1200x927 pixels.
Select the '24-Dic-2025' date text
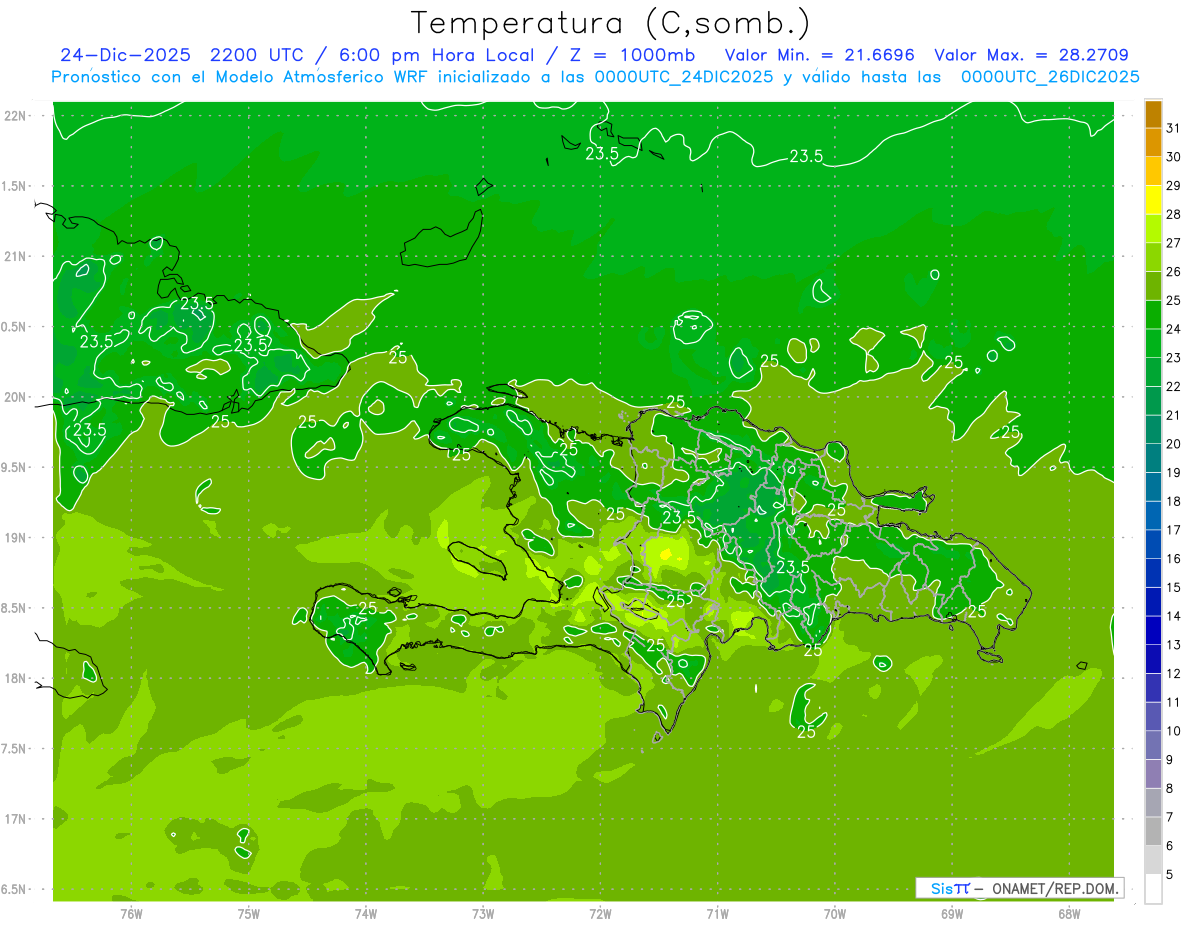coord(126,55)
